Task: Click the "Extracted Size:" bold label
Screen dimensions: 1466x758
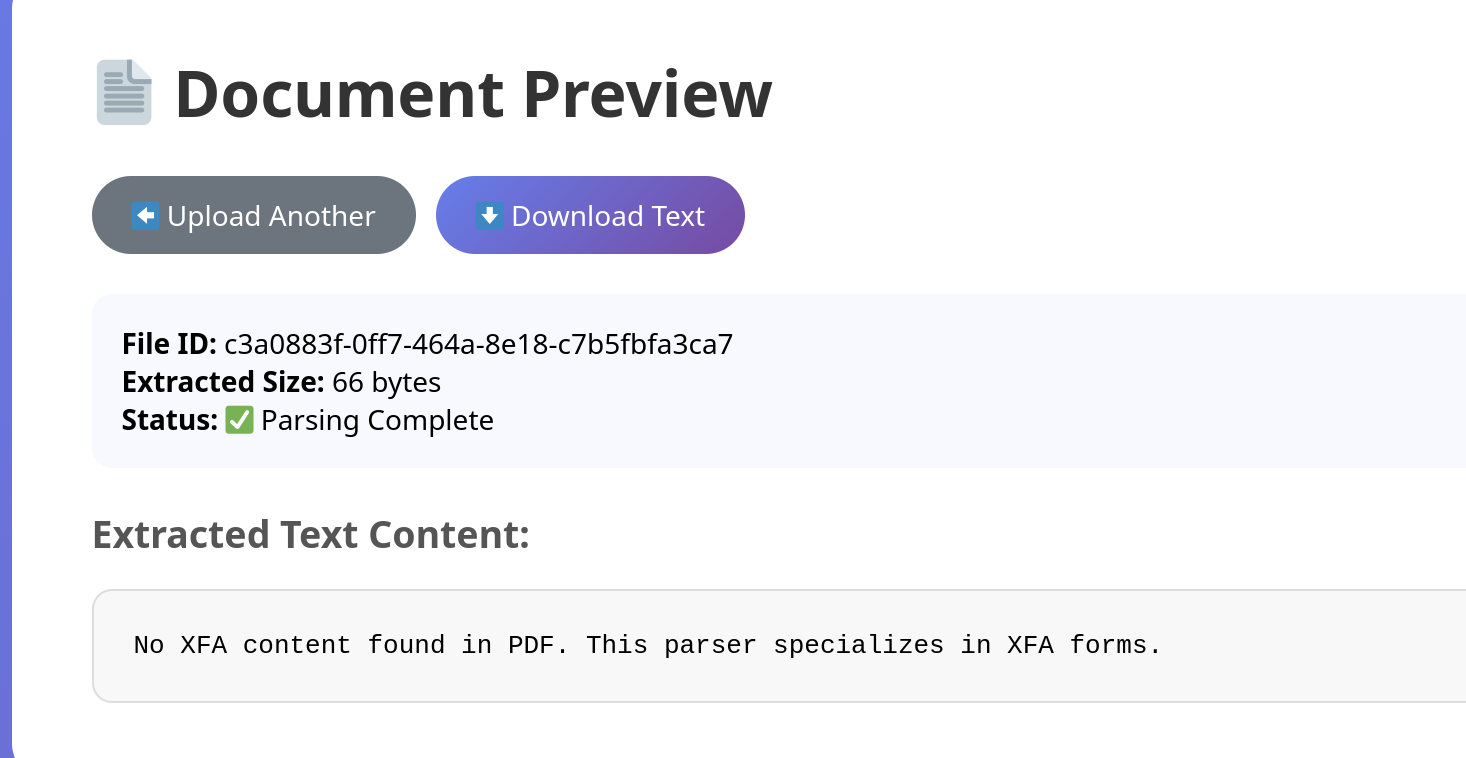Action: 223,382
